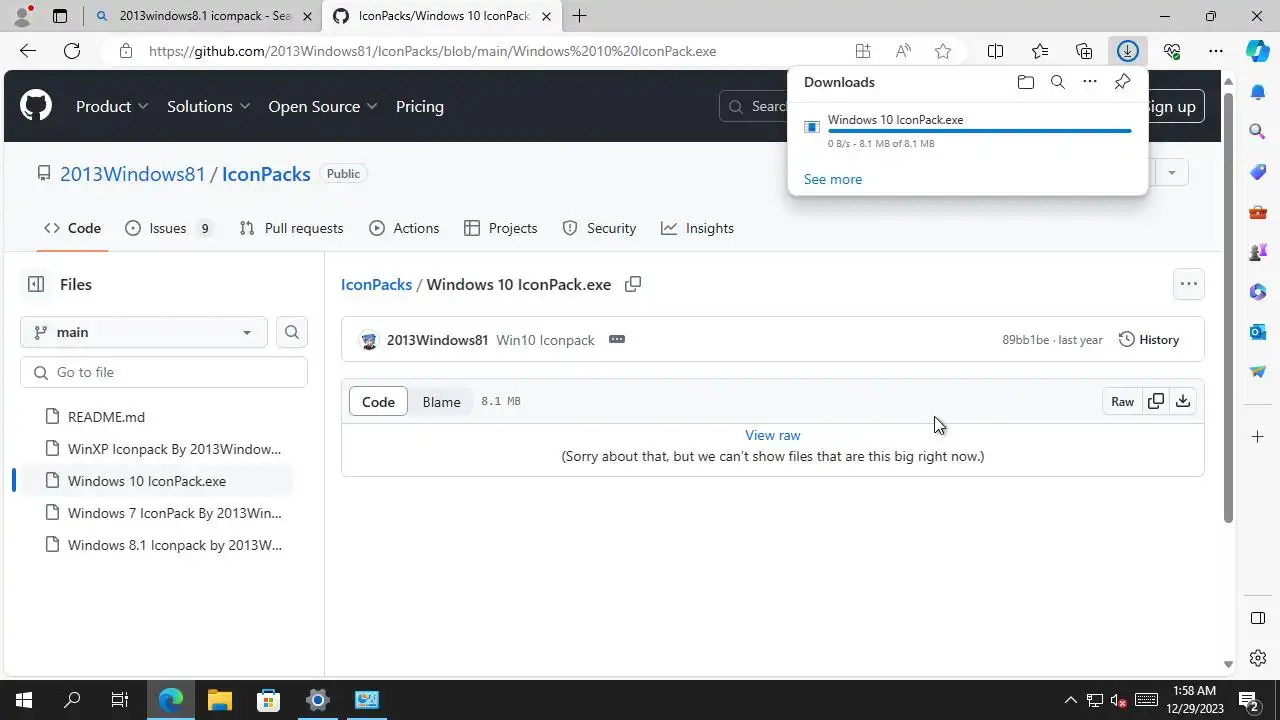Click the Downloads toolbar icon in Edge
Screen dimensions: 1280x720
tap(1128, 51)
